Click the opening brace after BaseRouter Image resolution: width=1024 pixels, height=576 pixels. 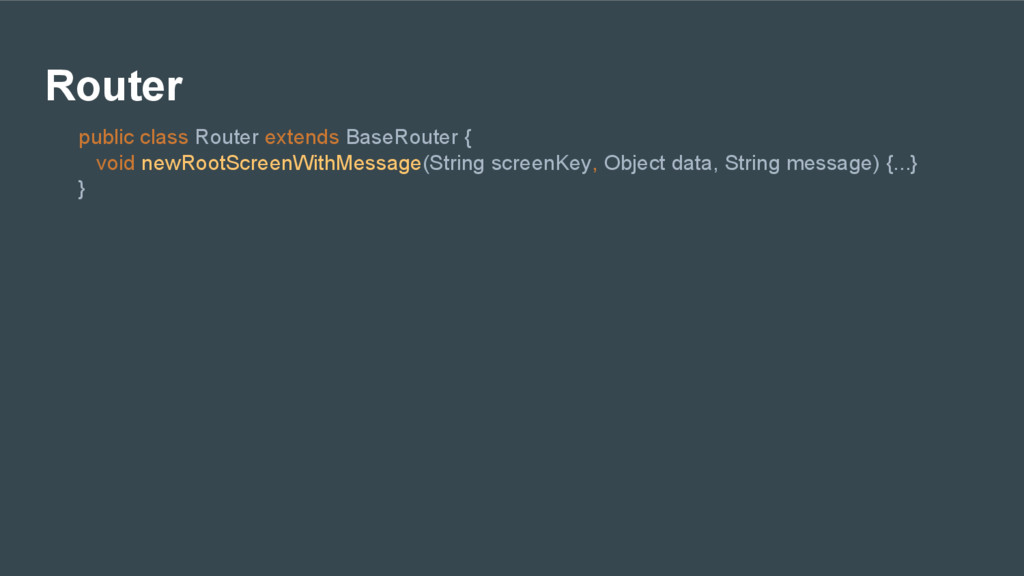(x=468, y=138)
